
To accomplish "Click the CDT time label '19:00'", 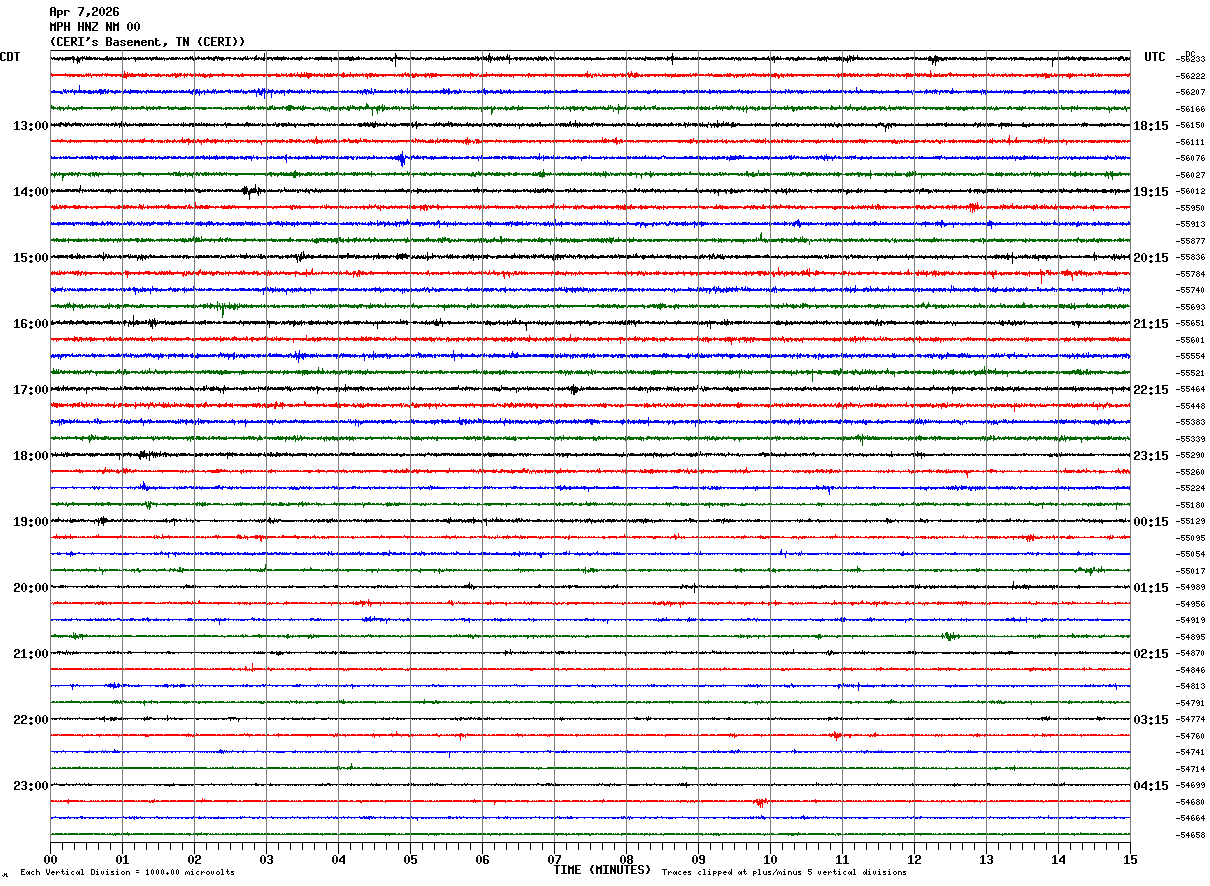I will pyautogui.click(x=31, y=522).
